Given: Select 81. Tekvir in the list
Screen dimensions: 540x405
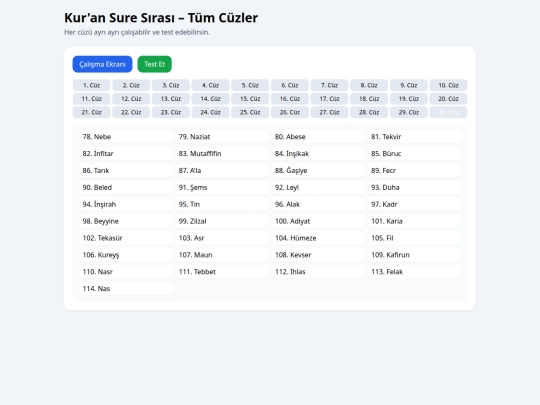Looking at the screenshot, I should (x=414, y=137).
